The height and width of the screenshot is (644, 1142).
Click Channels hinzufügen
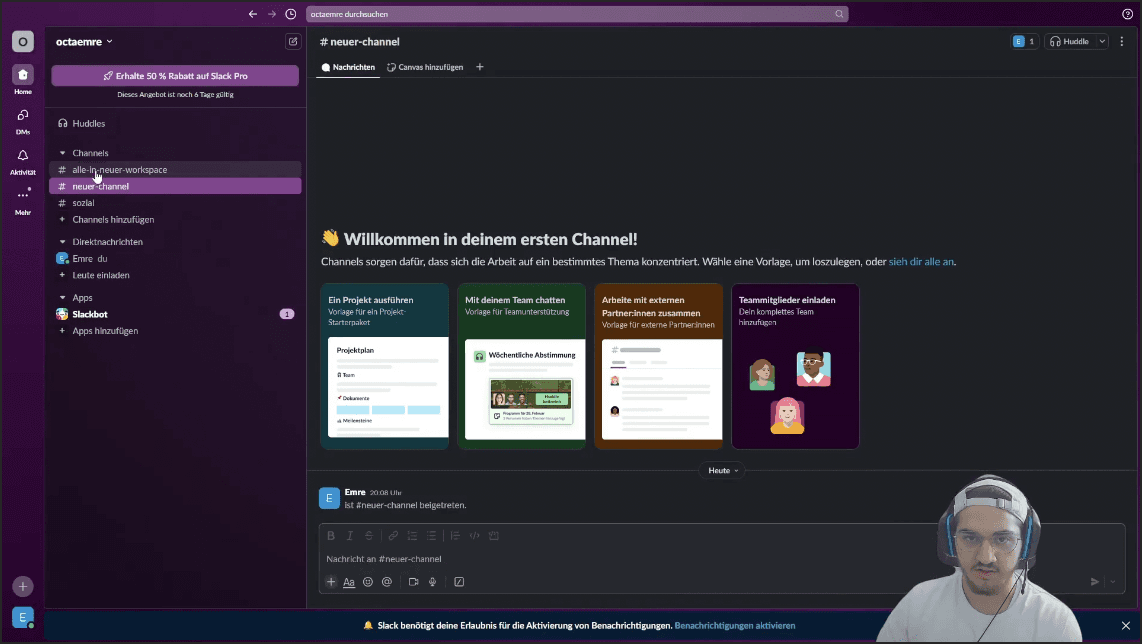coord(175,219)
